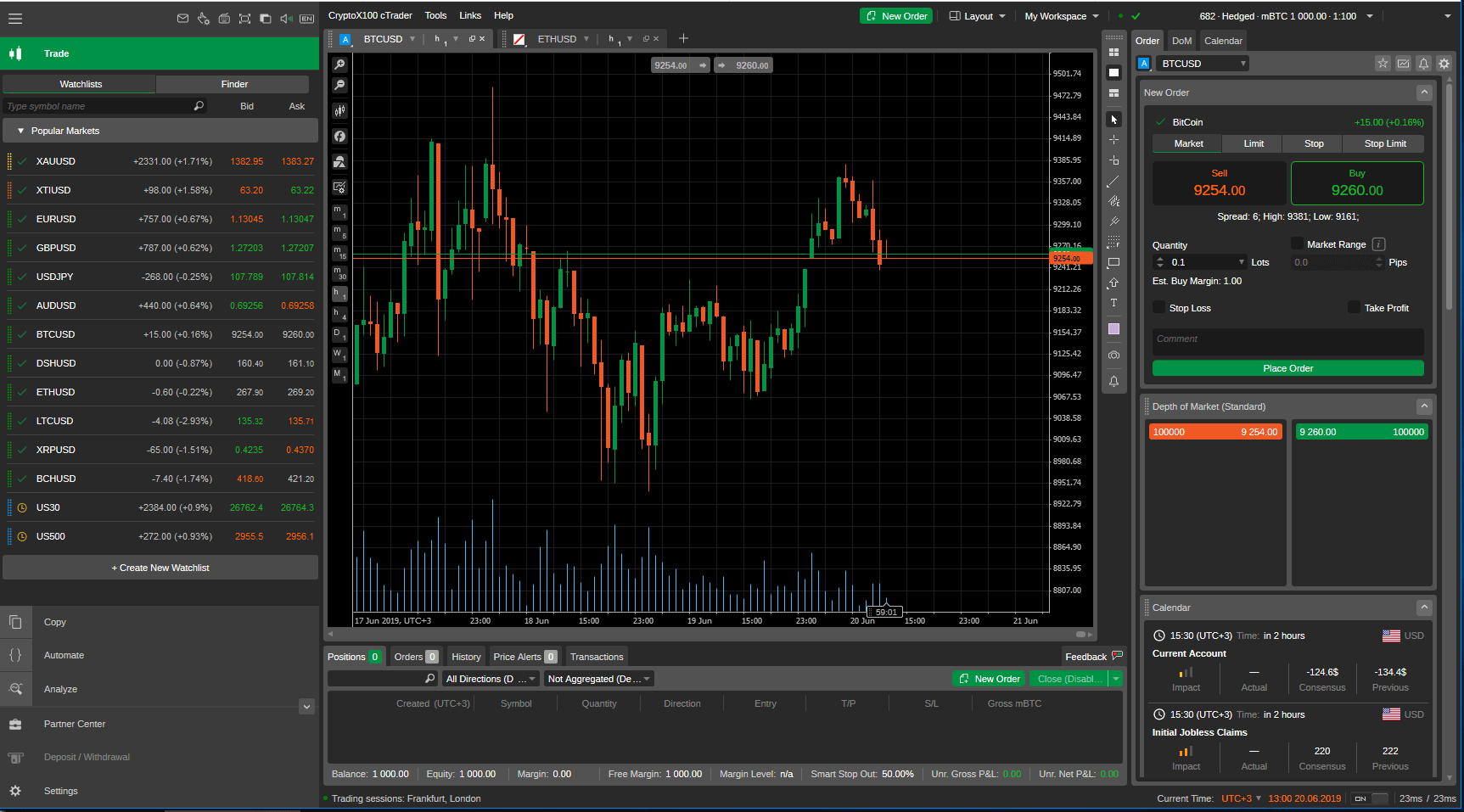Open a new chart from Order panel icon

coord(1403,63)
